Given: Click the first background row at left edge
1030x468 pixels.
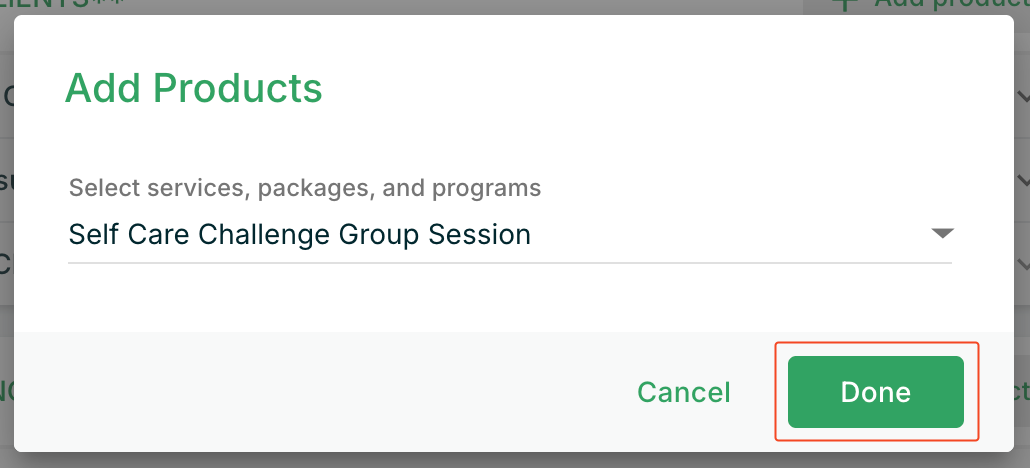Looking at the screenshot, I should 6,97.
